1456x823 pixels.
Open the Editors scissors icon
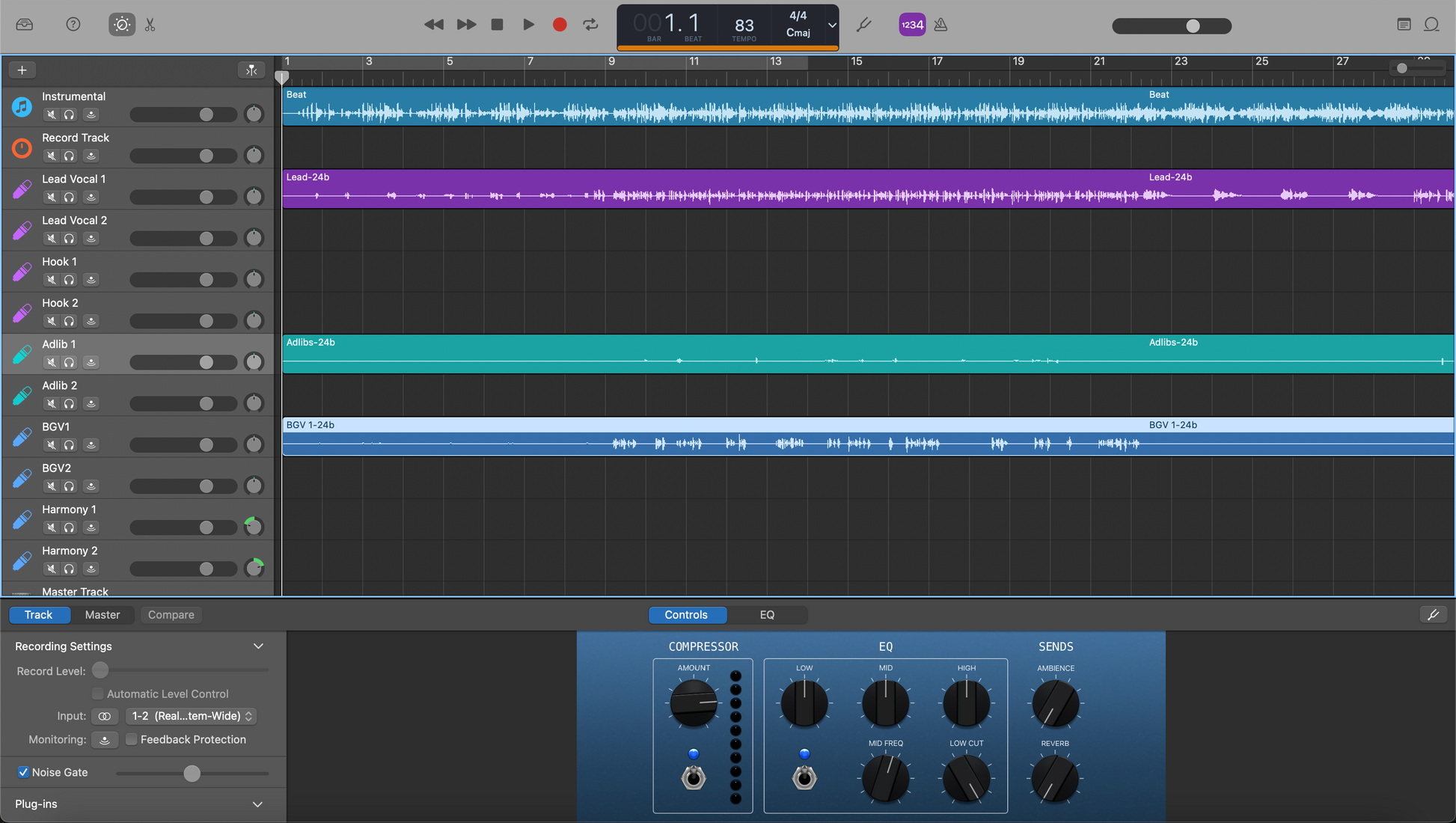[x=150, y=25]
